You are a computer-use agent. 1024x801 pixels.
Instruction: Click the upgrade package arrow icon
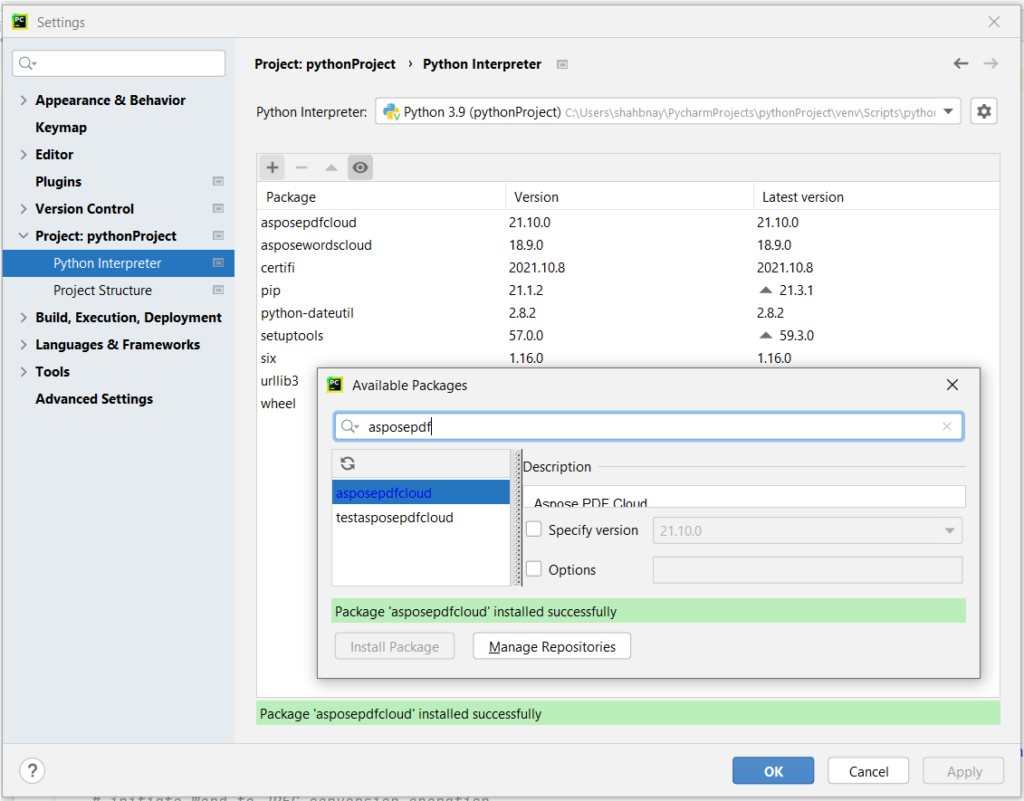pyautogui.click(x=331, y=168)
